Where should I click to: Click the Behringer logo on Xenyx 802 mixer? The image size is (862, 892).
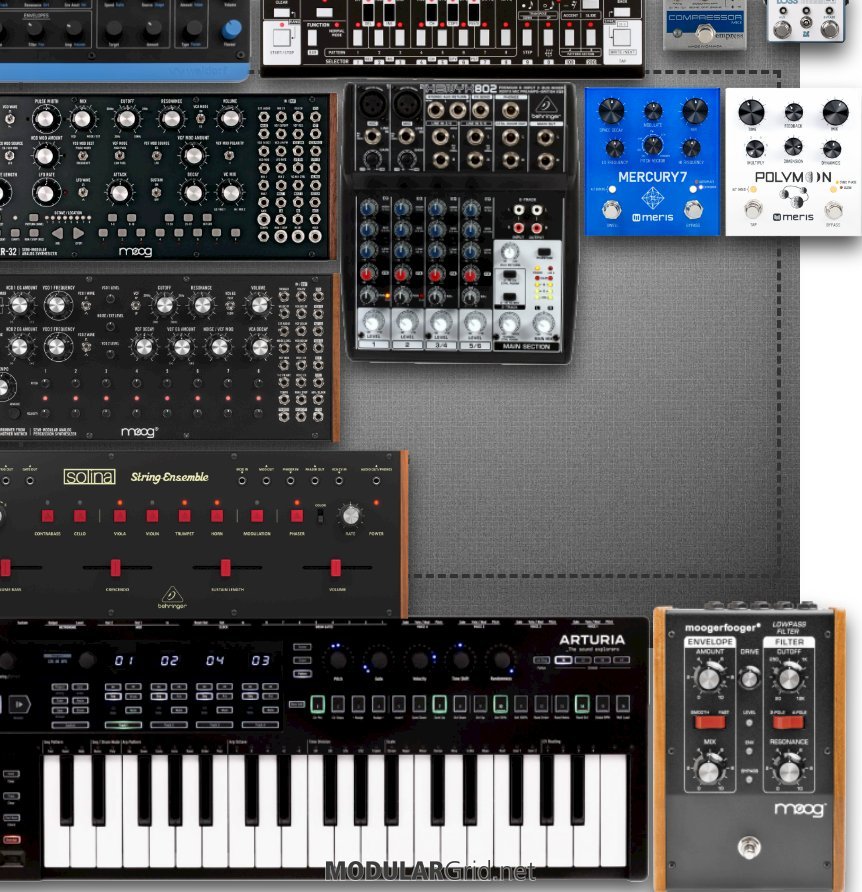point(546,107)
